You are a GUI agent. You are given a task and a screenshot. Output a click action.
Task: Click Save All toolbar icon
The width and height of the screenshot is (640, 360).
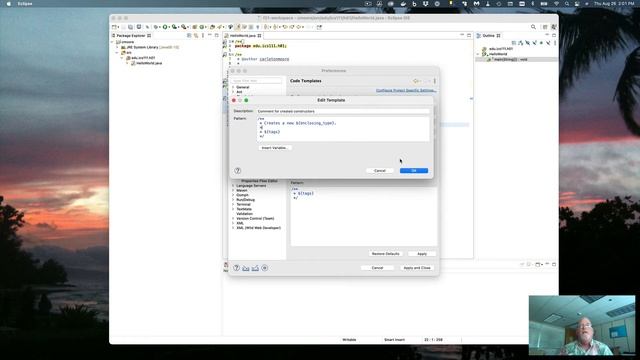(131, 27)
